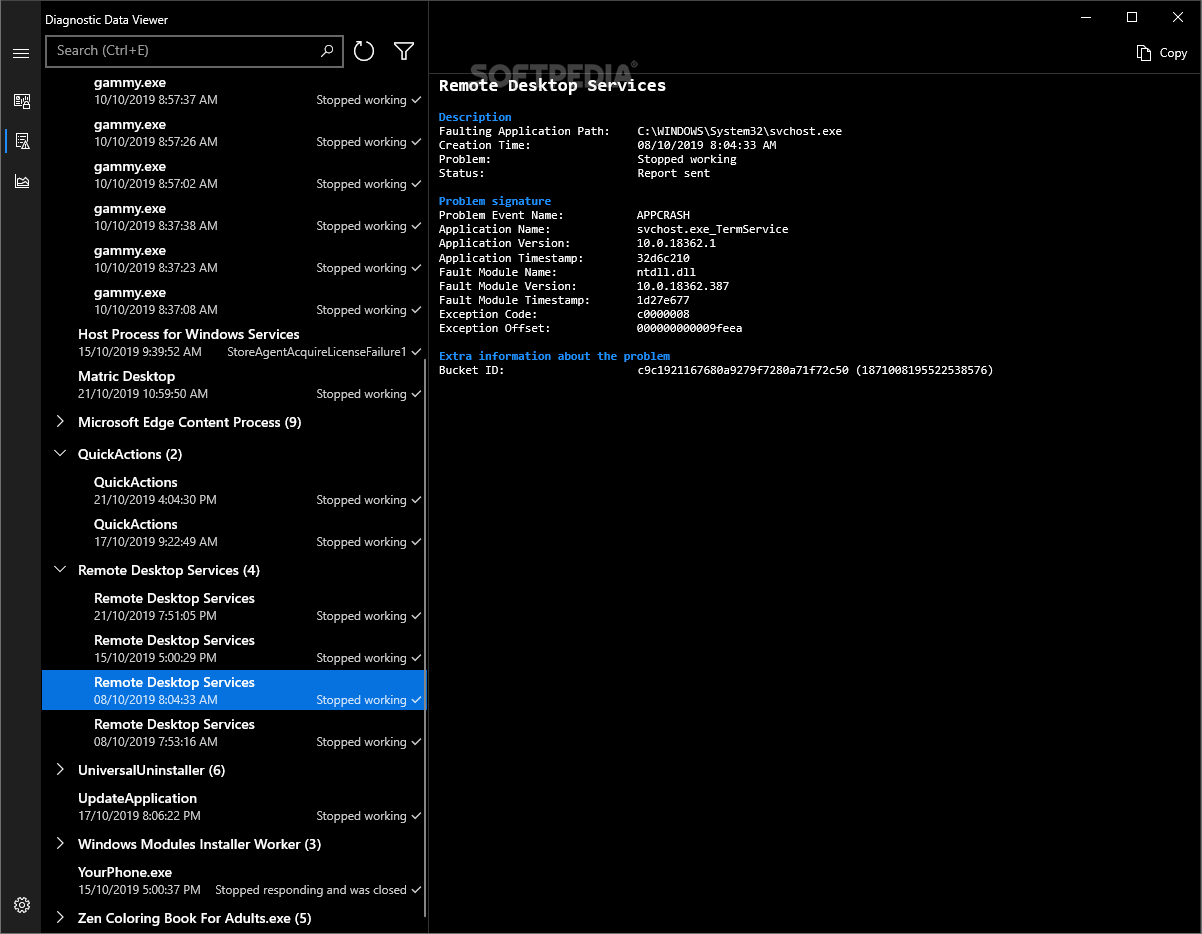Click the application timestamp 32d6c210
The image size is (1202, 934).
(x=663, y=258)
